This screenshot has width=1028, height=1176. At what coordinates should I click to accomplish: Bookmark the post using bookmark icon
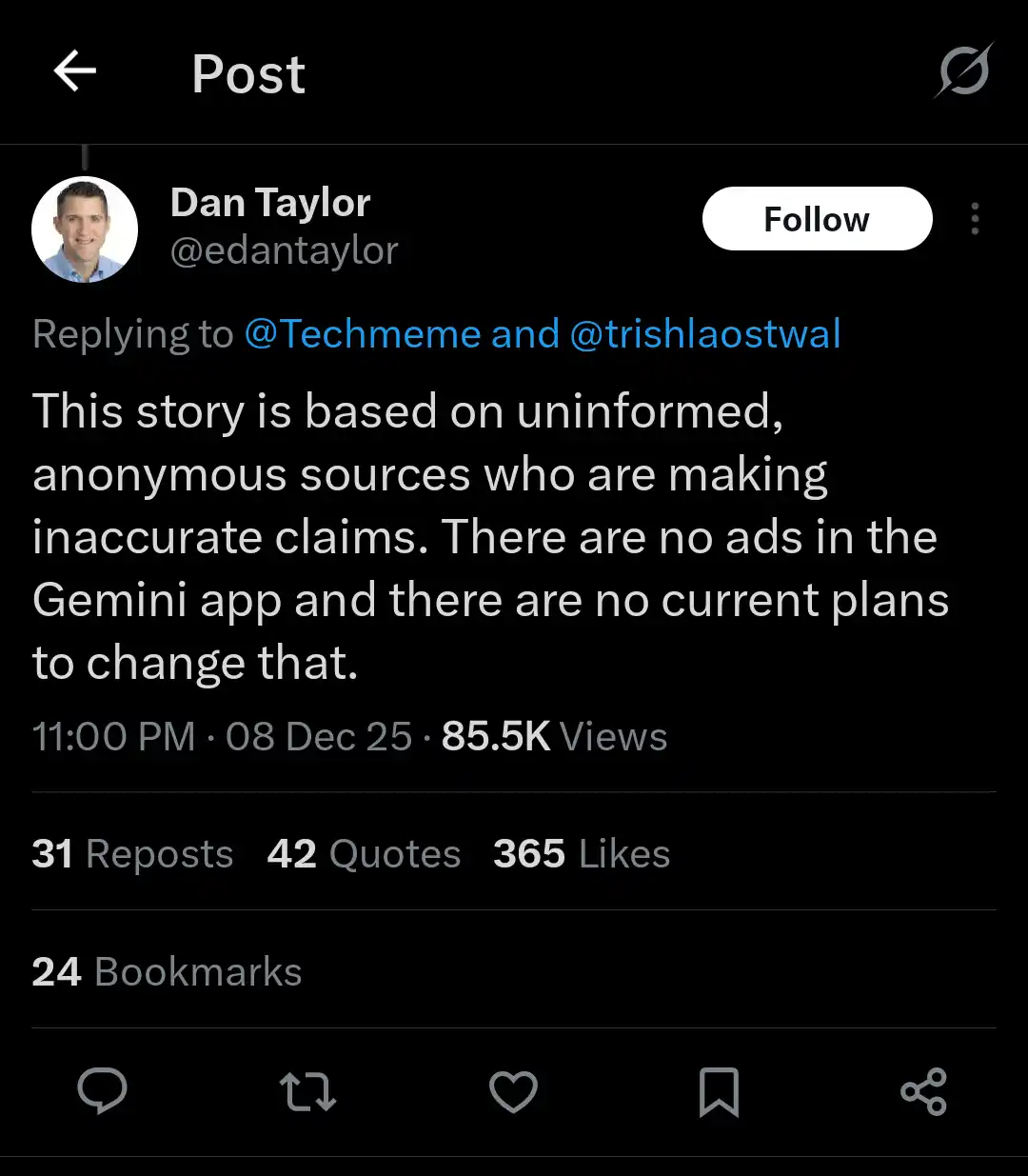tap(719, 1091)
